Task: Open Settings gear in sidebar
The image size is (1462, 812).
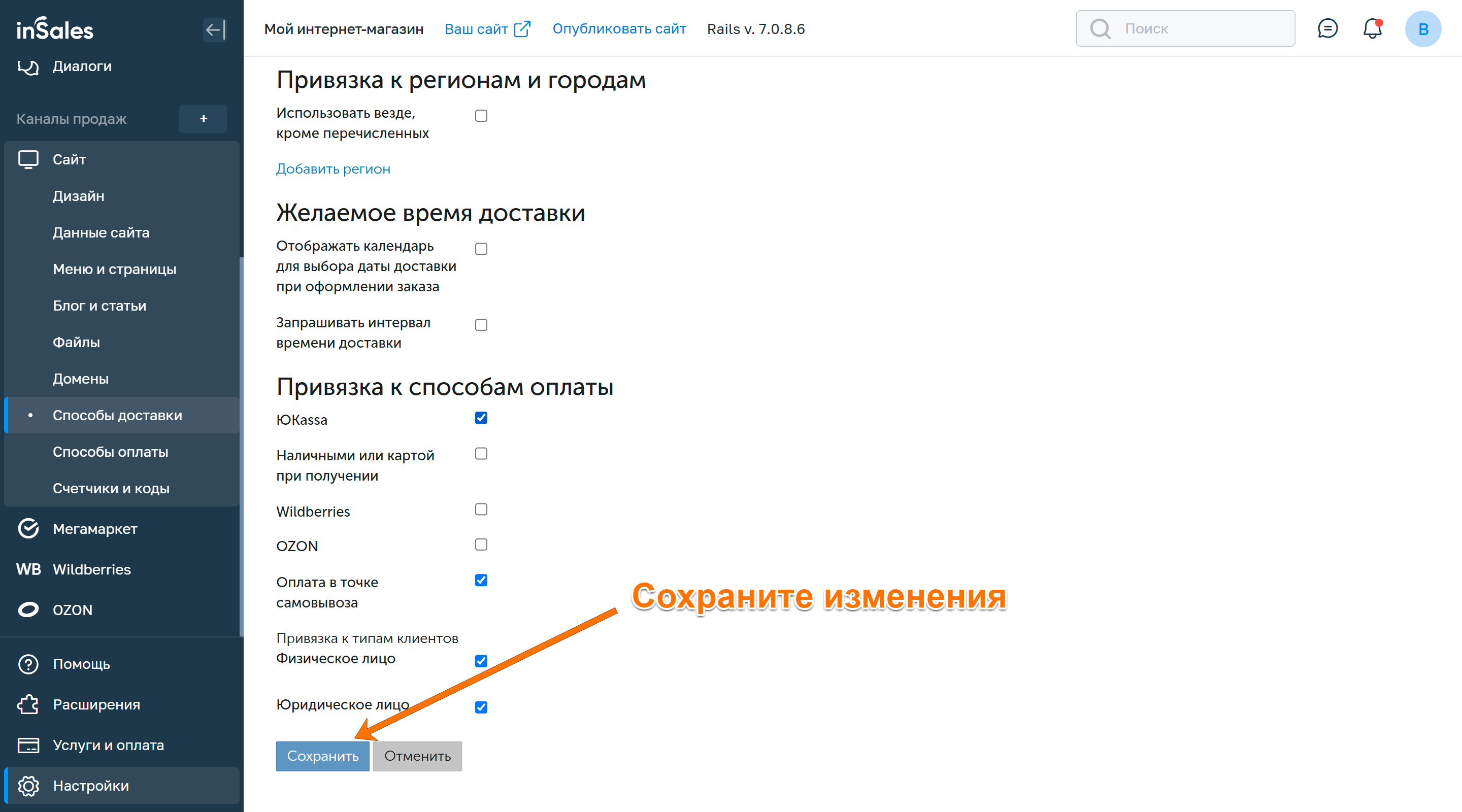Action: point(28,786)
